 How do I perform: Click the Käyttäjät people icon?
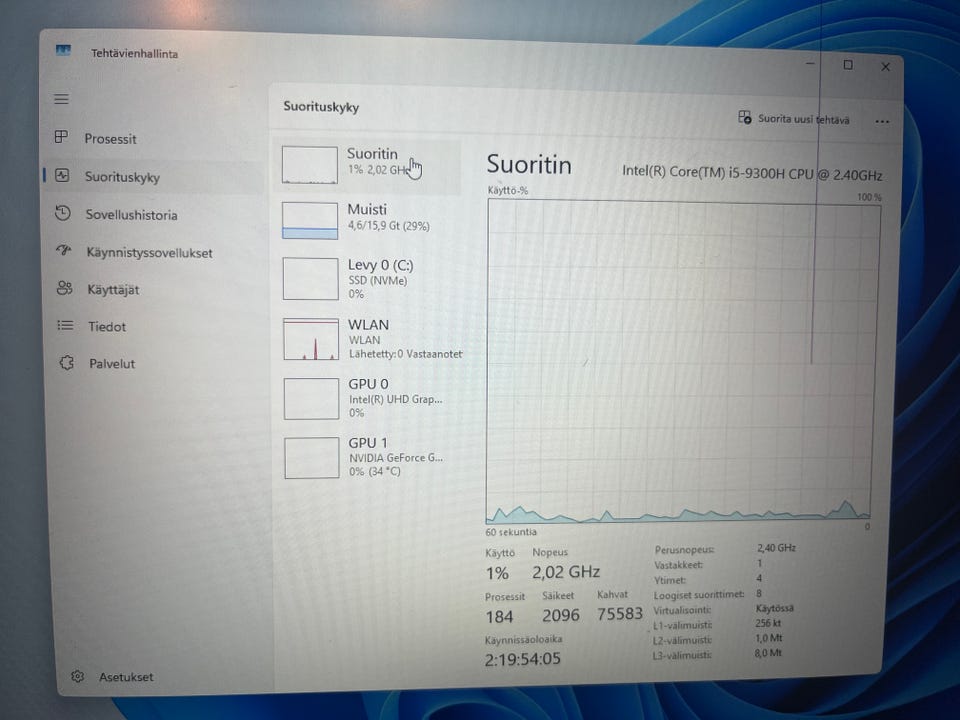(64, 288)
